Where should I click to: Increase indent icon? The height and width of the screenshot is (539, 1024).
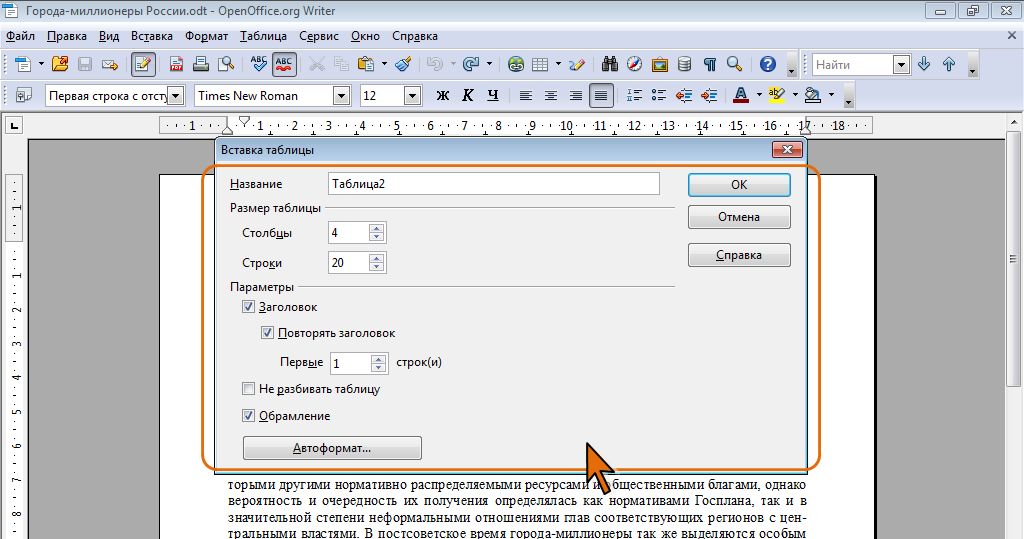tap(709, 95)
